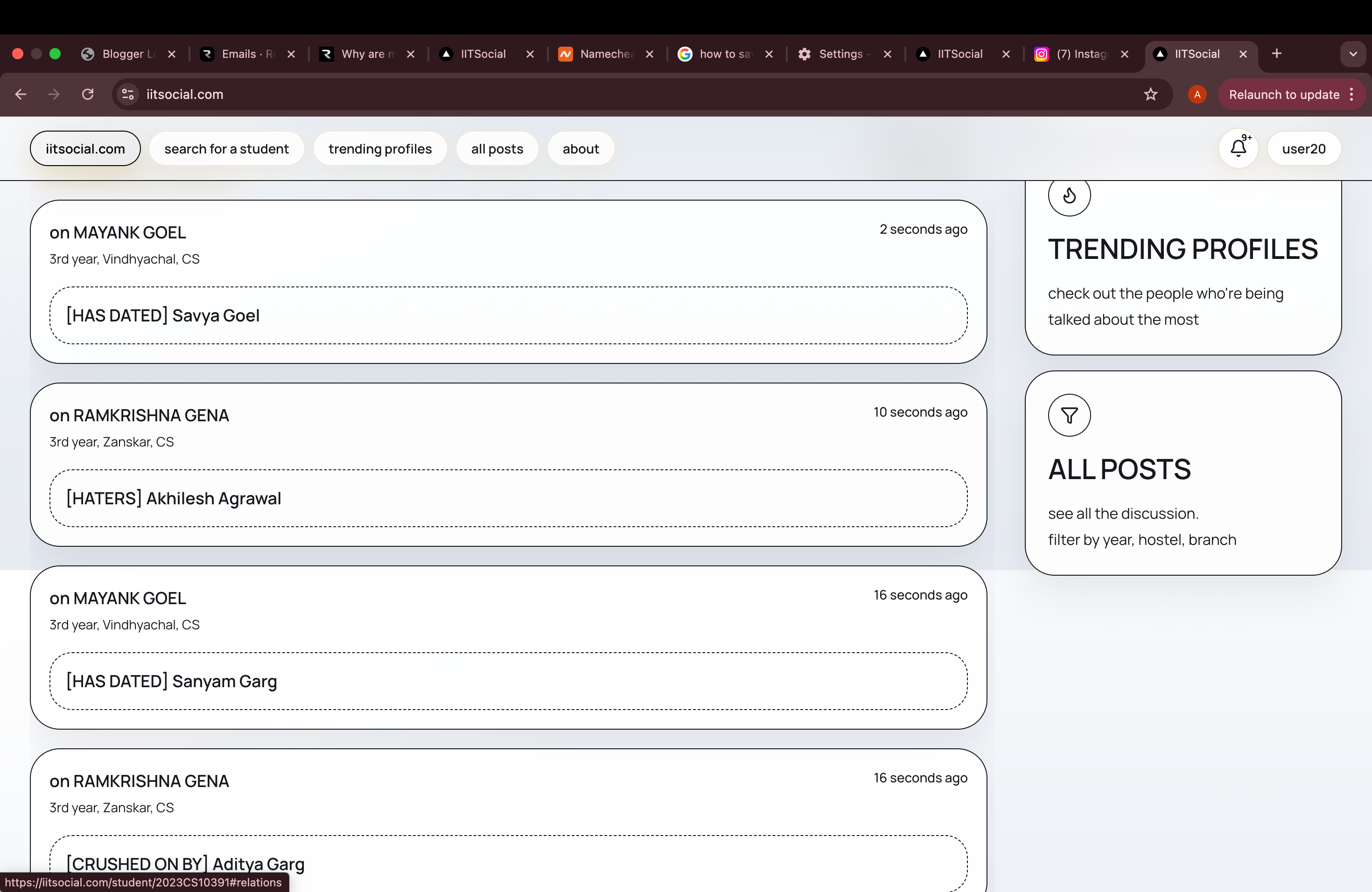
Task: Click the filter funnel icon in All Posts card
Action: 1069,415
